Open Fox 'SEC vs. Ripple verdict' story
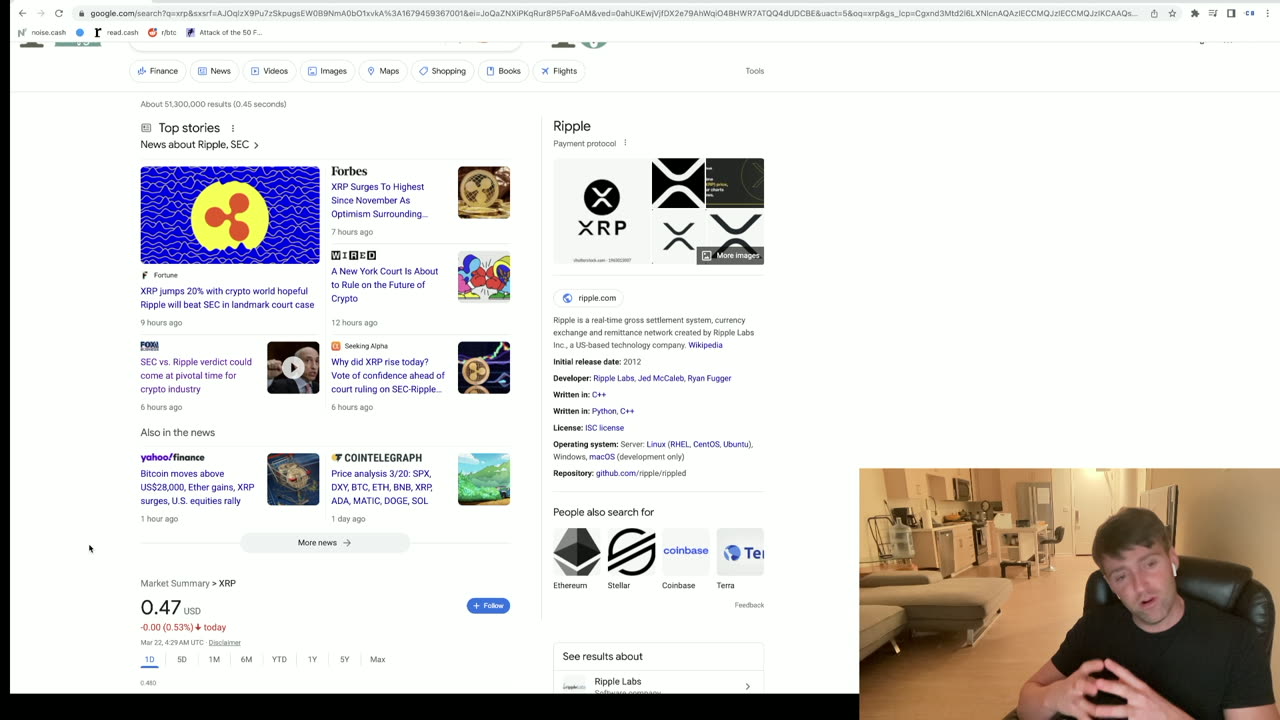Viewport: 1280px width, 720px height. point(196,375)
